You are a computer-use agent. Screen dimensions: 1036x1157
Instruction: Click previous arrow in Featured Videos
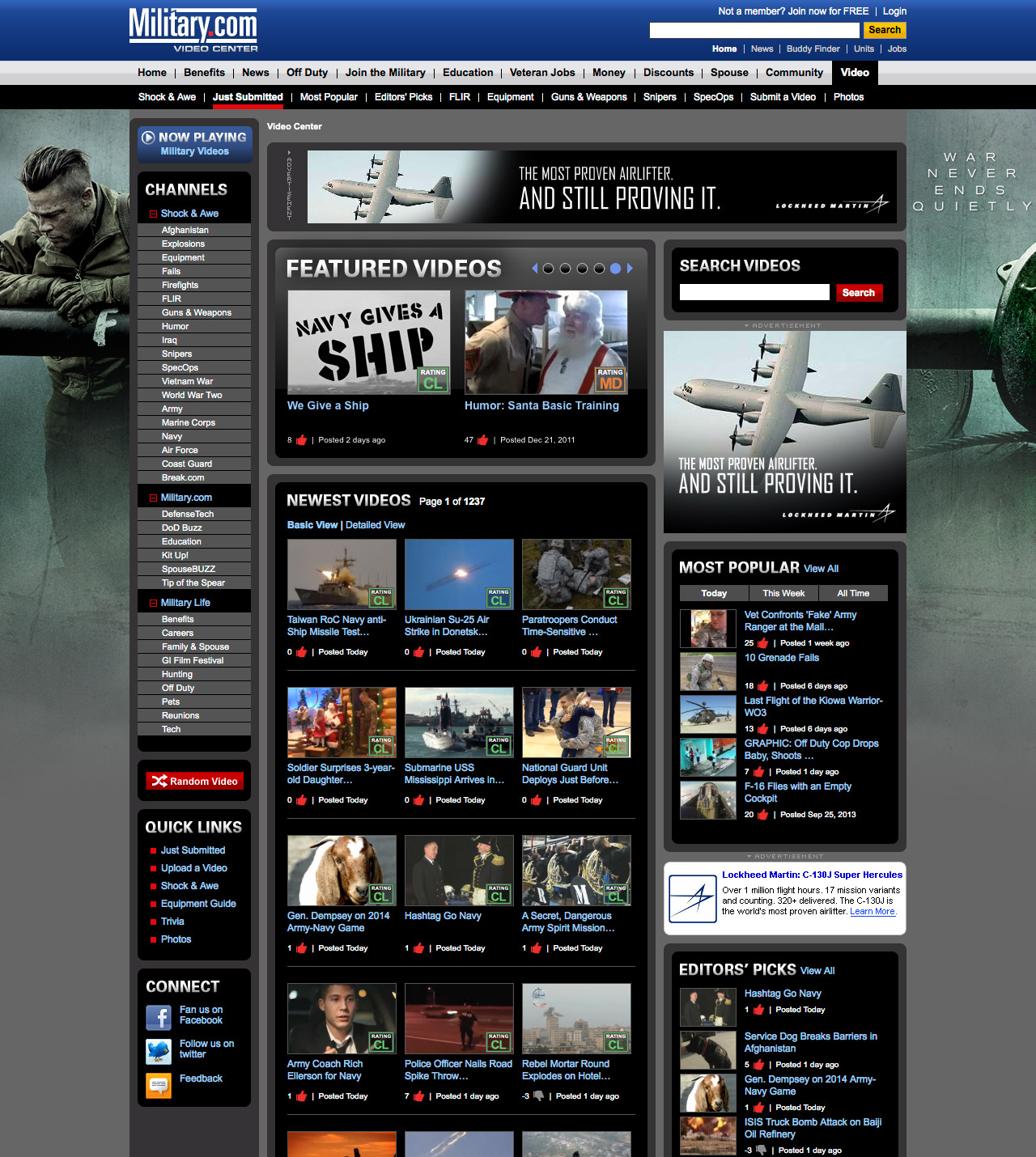point(534,269)
